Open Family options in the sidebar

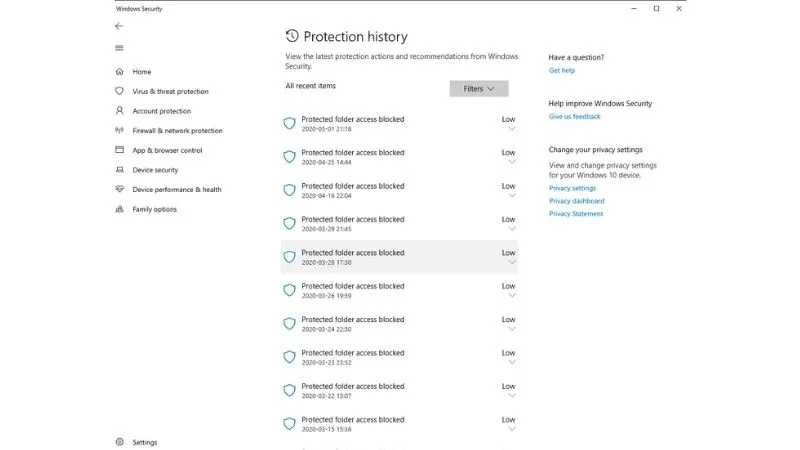point(155,209)
